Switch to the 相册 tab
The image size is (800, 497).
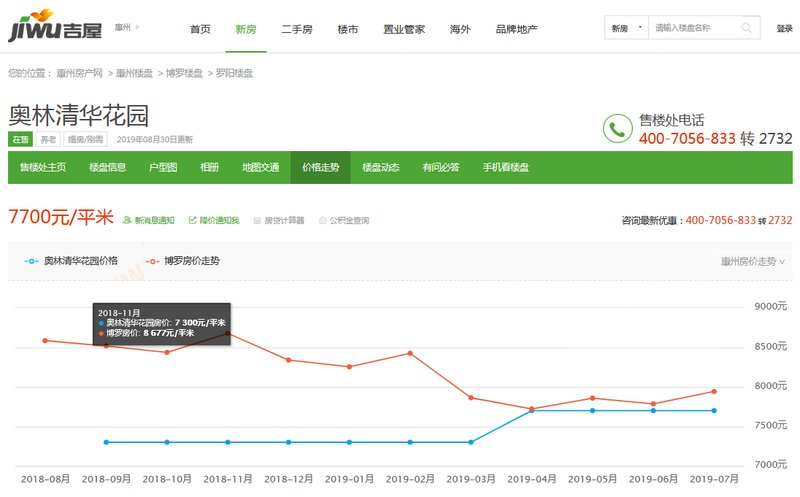point(209,167)
